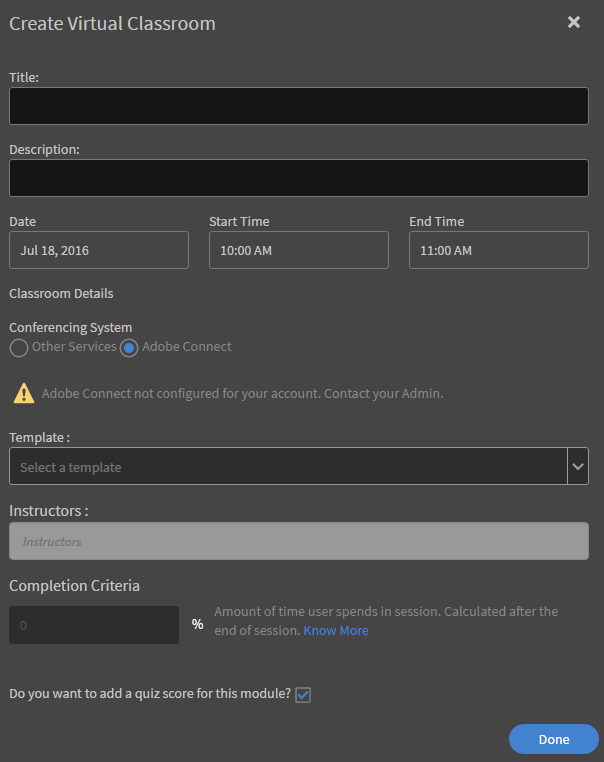Select the Adobe Connect radio button
The image size is (604, 762).
coord(129,348)
